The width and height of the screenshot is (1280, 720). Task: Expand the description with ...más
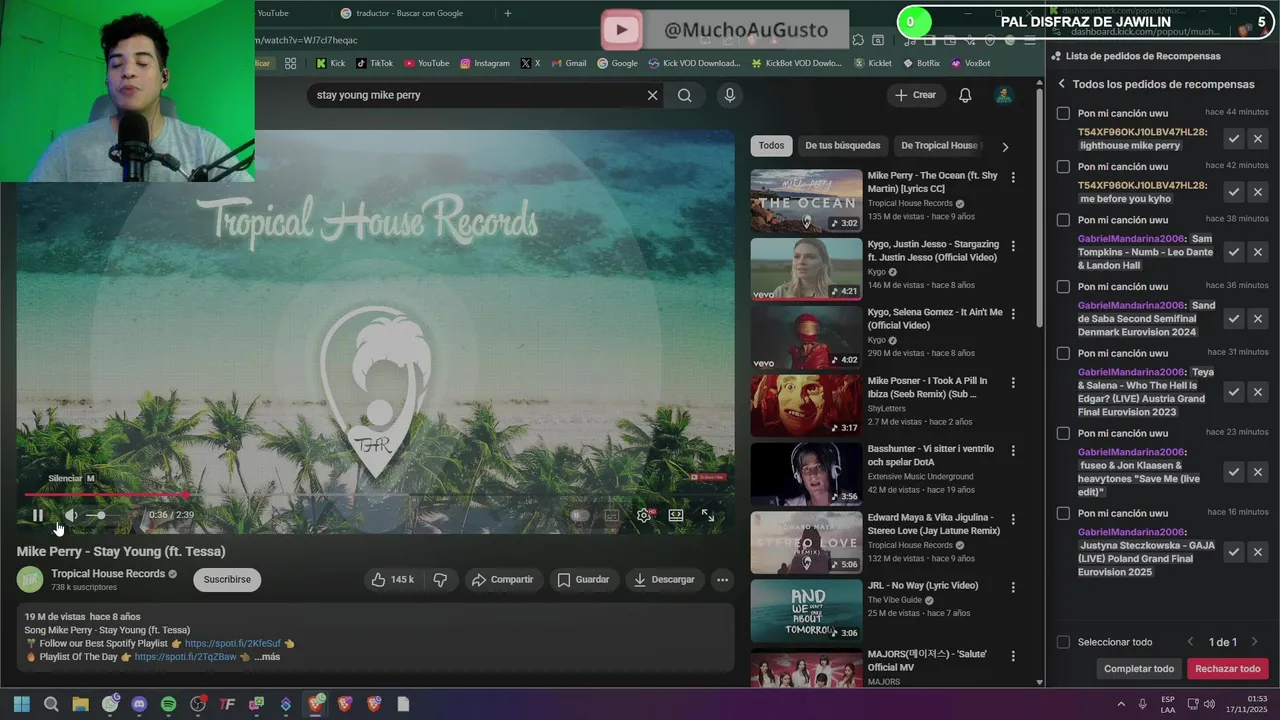(267, 657)
